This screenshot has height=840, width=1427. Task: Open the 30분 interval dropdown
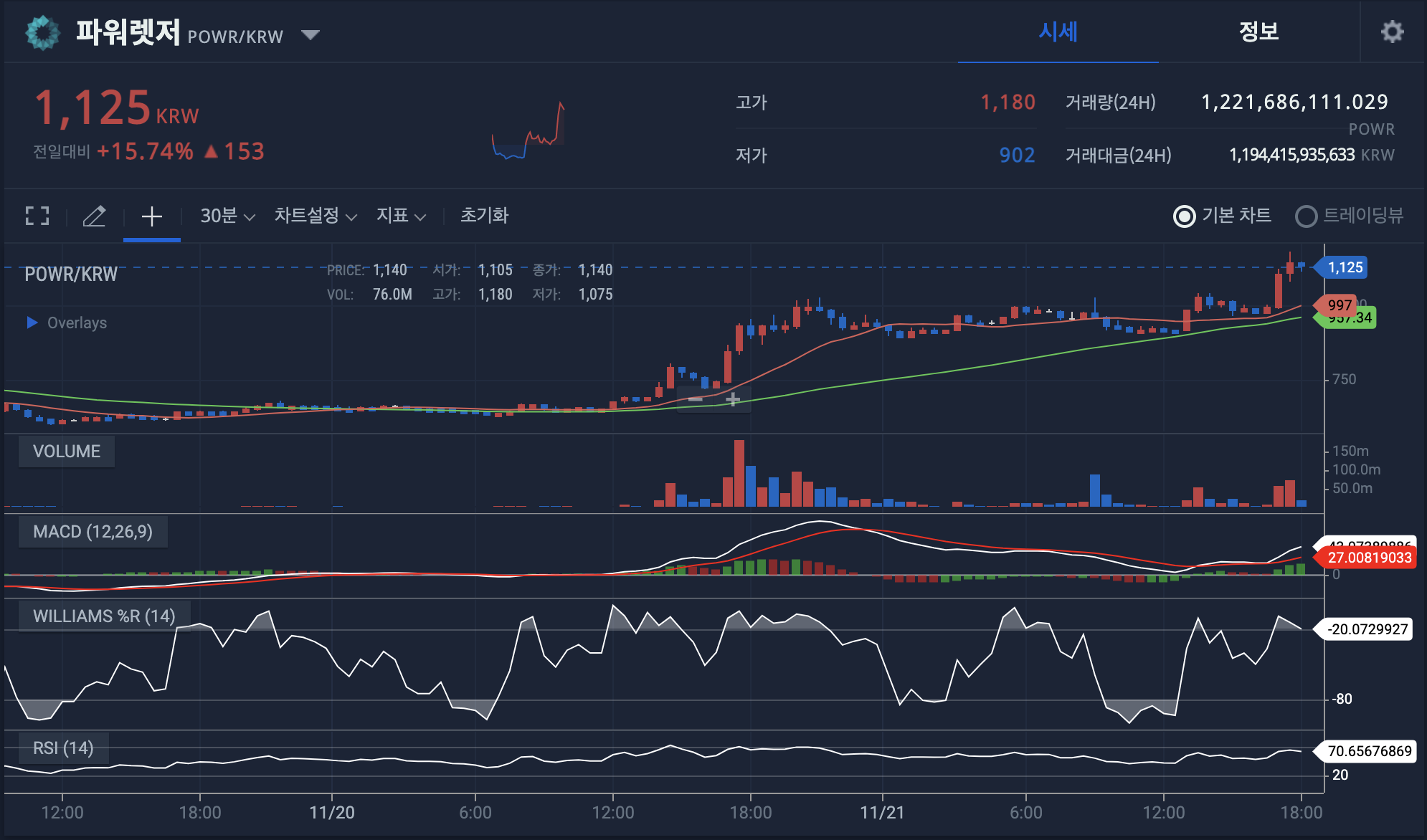[227, 216]
